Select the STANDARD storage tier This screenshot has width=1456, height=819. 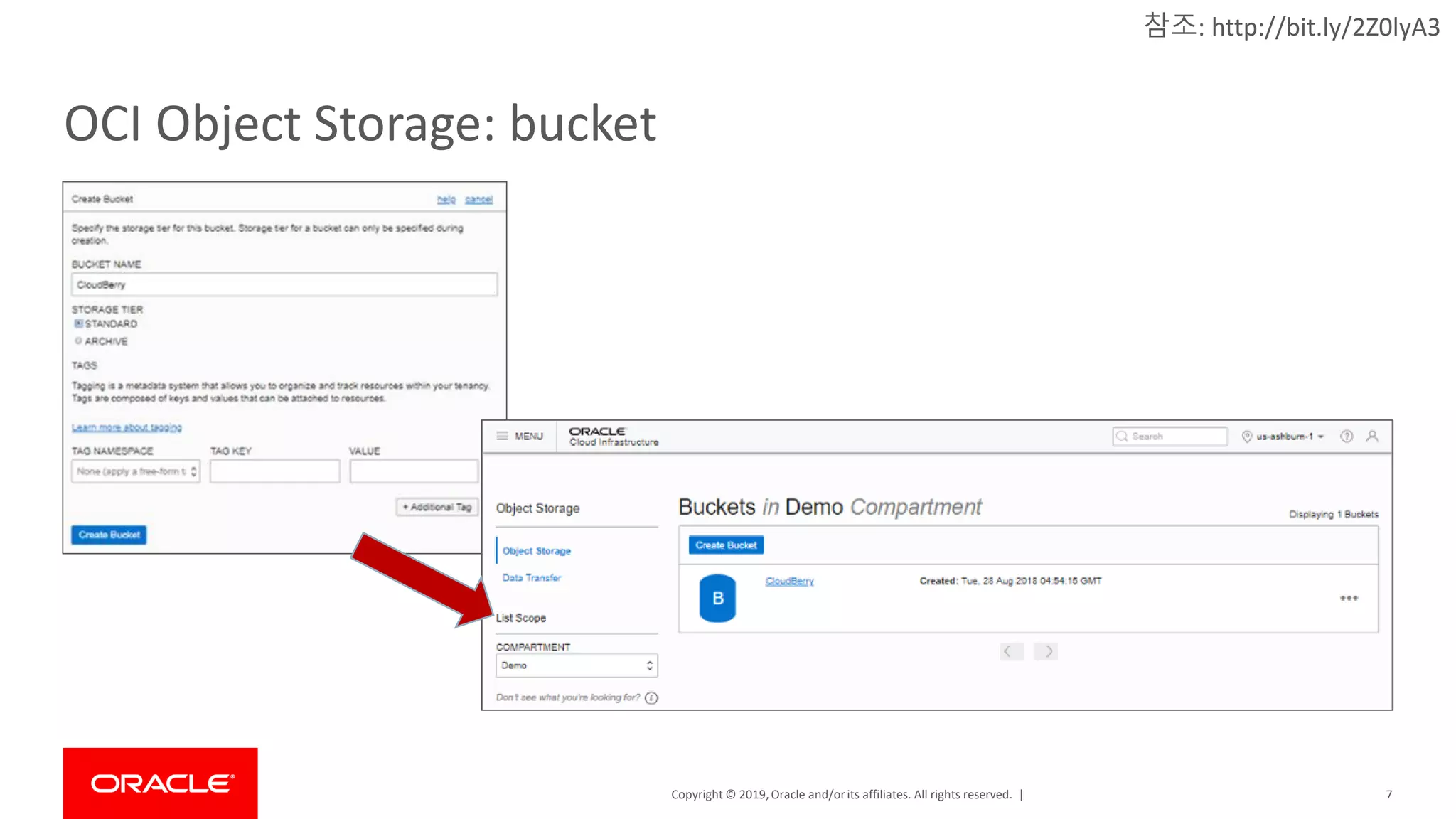click(x=79, y=323)
